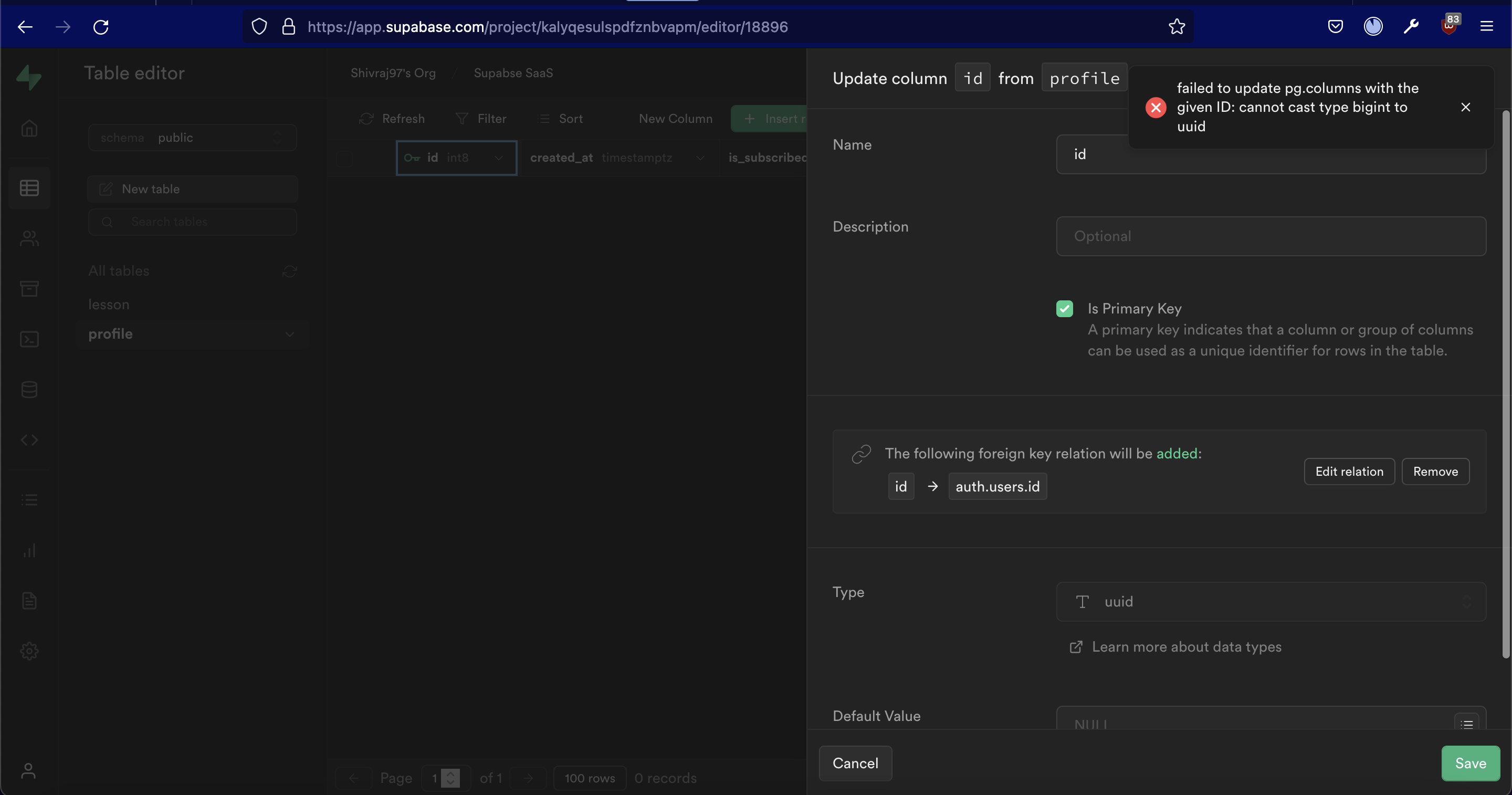The width and height of the screenshot is (1512, 795).
Task: Remove the foreign key relation
Action: 1435,472
